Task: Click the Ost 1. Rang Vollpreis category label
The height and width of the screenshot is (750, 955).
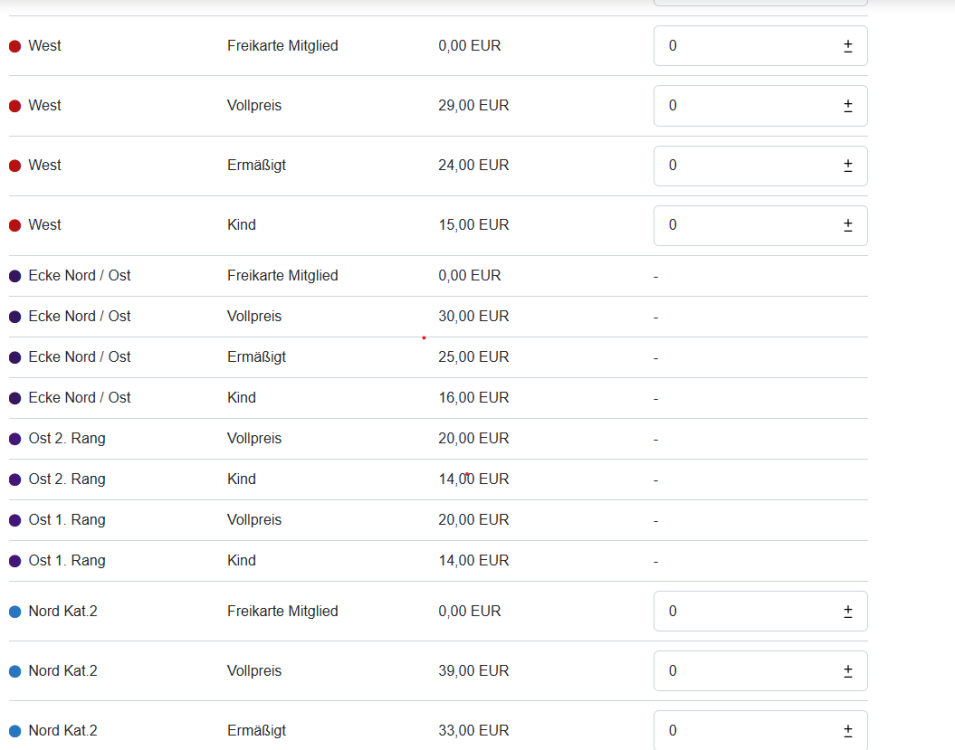Action: click(67, 520)
